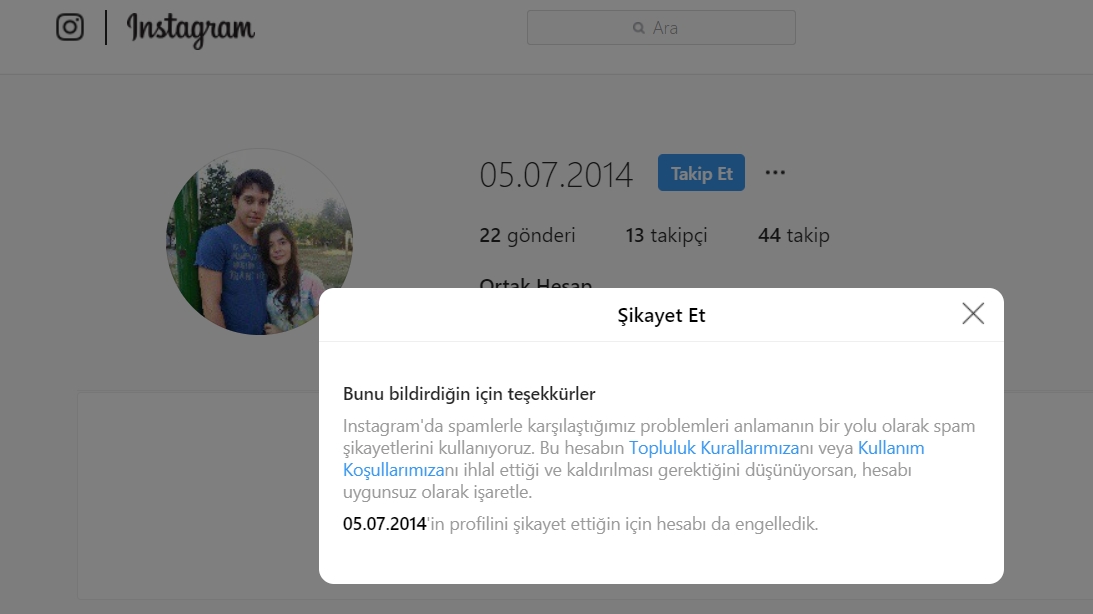Image resolution: width=1093 pixels, height=614 pixels.
Task: Click the spam explanation paragraph text
Action: (x=659, y=459)
